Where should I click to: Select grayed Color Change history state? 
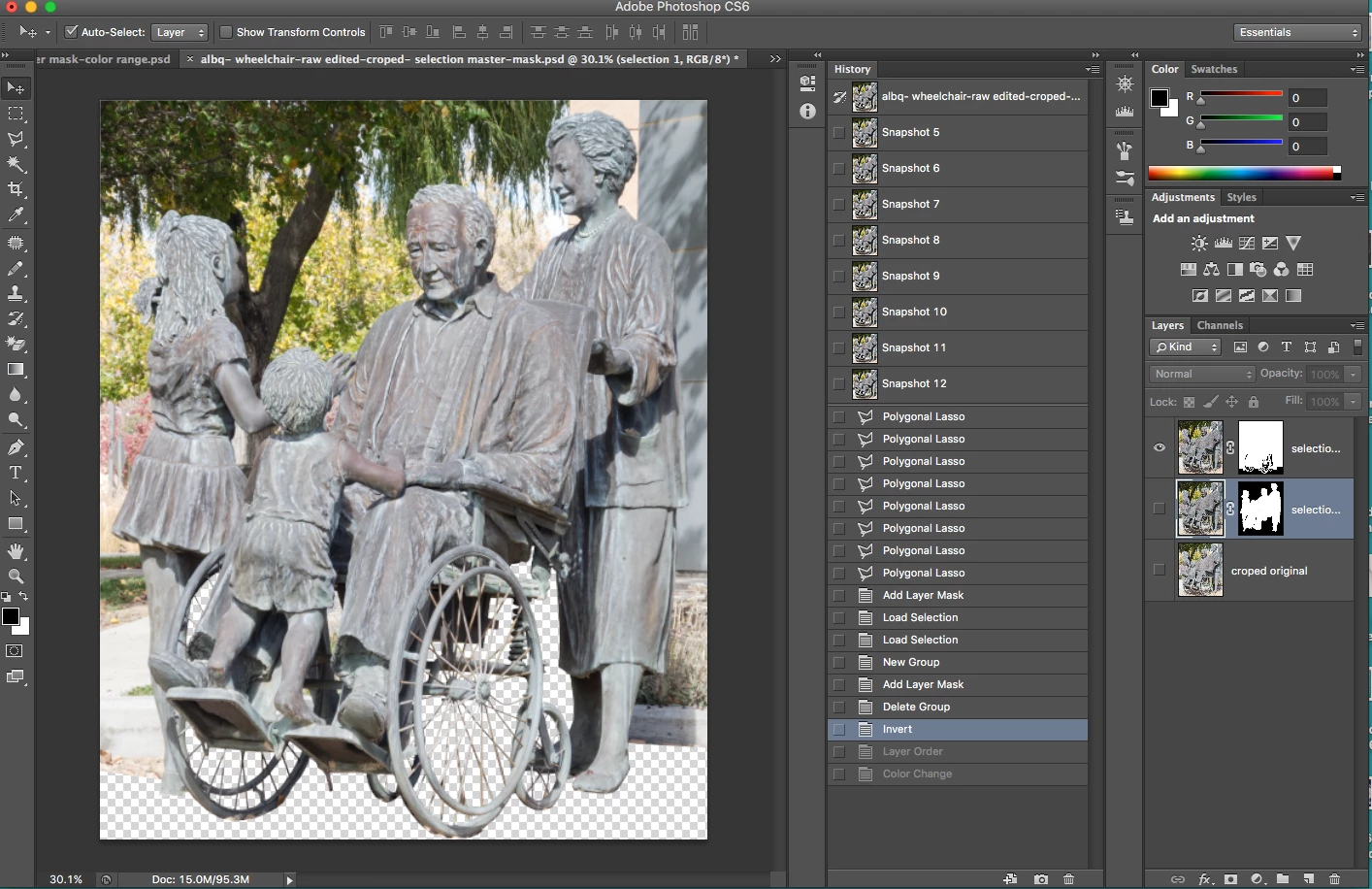pyautogui.click(x=958, y=774)
